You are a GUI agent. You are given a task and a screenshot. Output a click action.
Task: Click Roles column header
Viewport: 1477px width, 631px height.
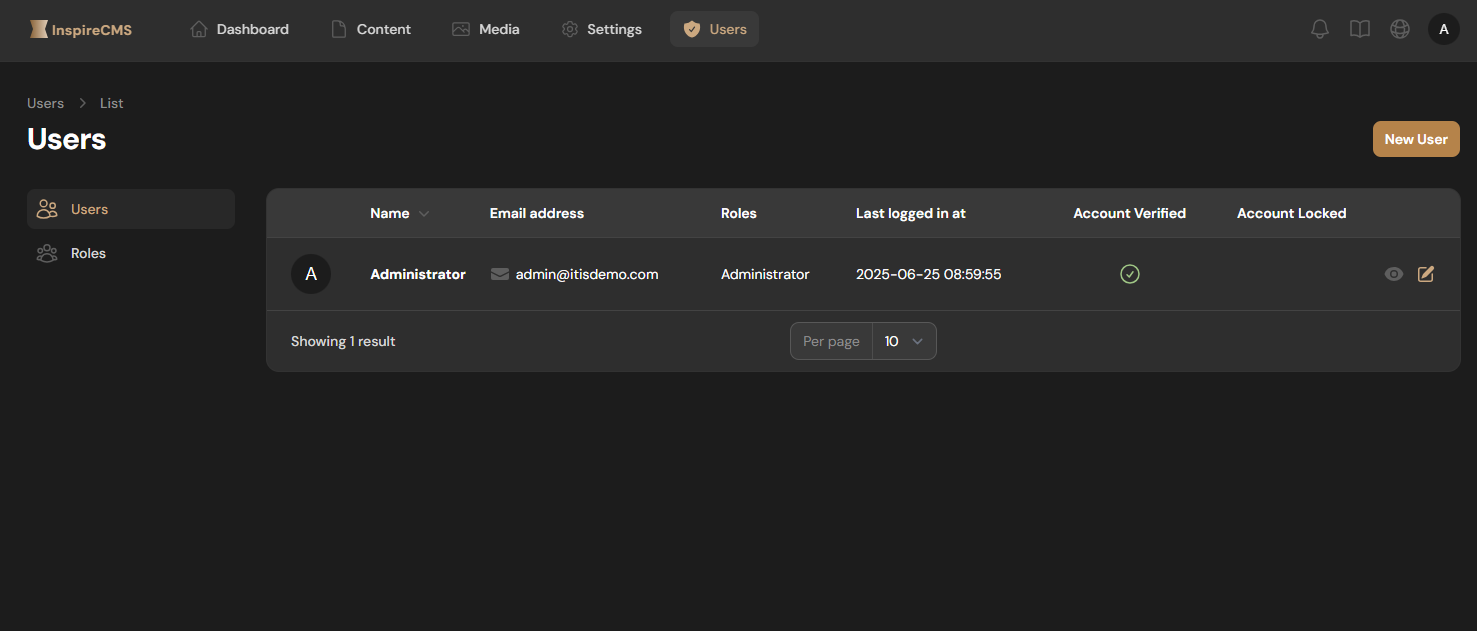[x=739, y=213]
